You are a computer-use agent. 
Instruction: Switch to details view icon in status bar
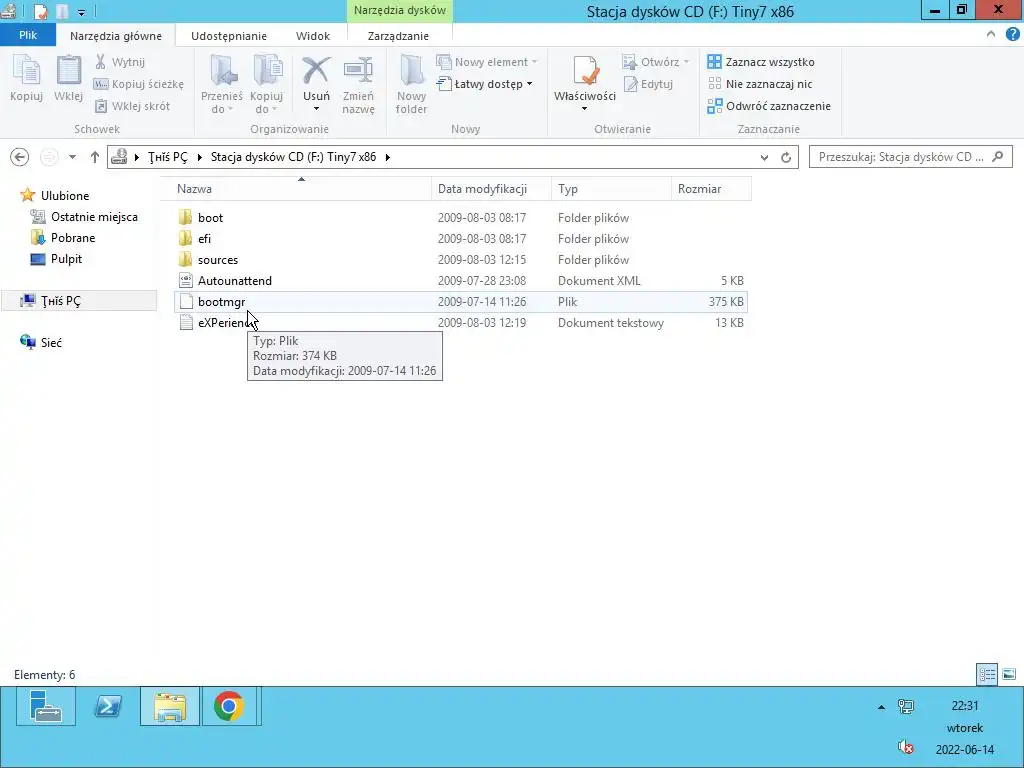coord(987,675)
